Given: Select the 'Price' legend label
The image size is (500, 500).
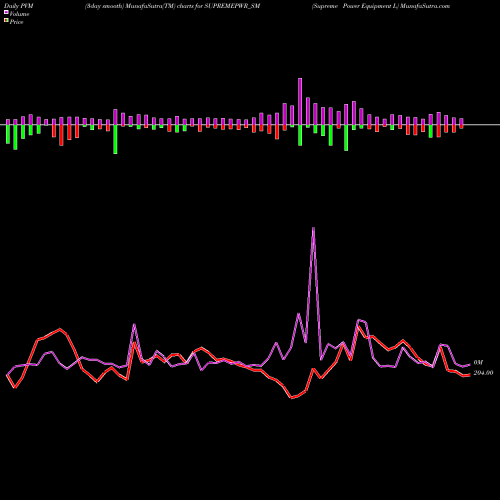Looking at the screenshot, I should click(16, 22).
